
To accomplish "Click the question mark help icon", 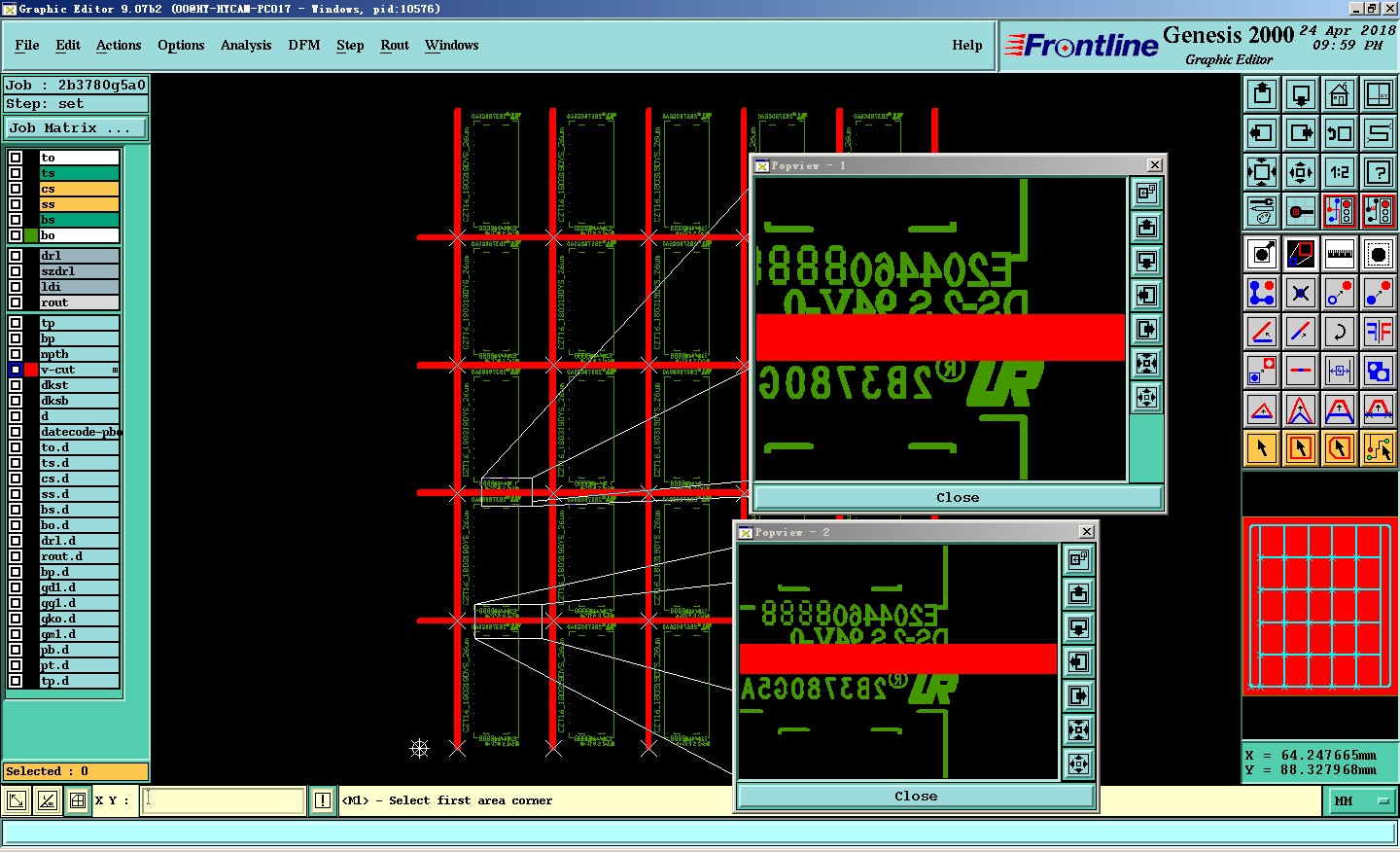I will [1379, 172].
